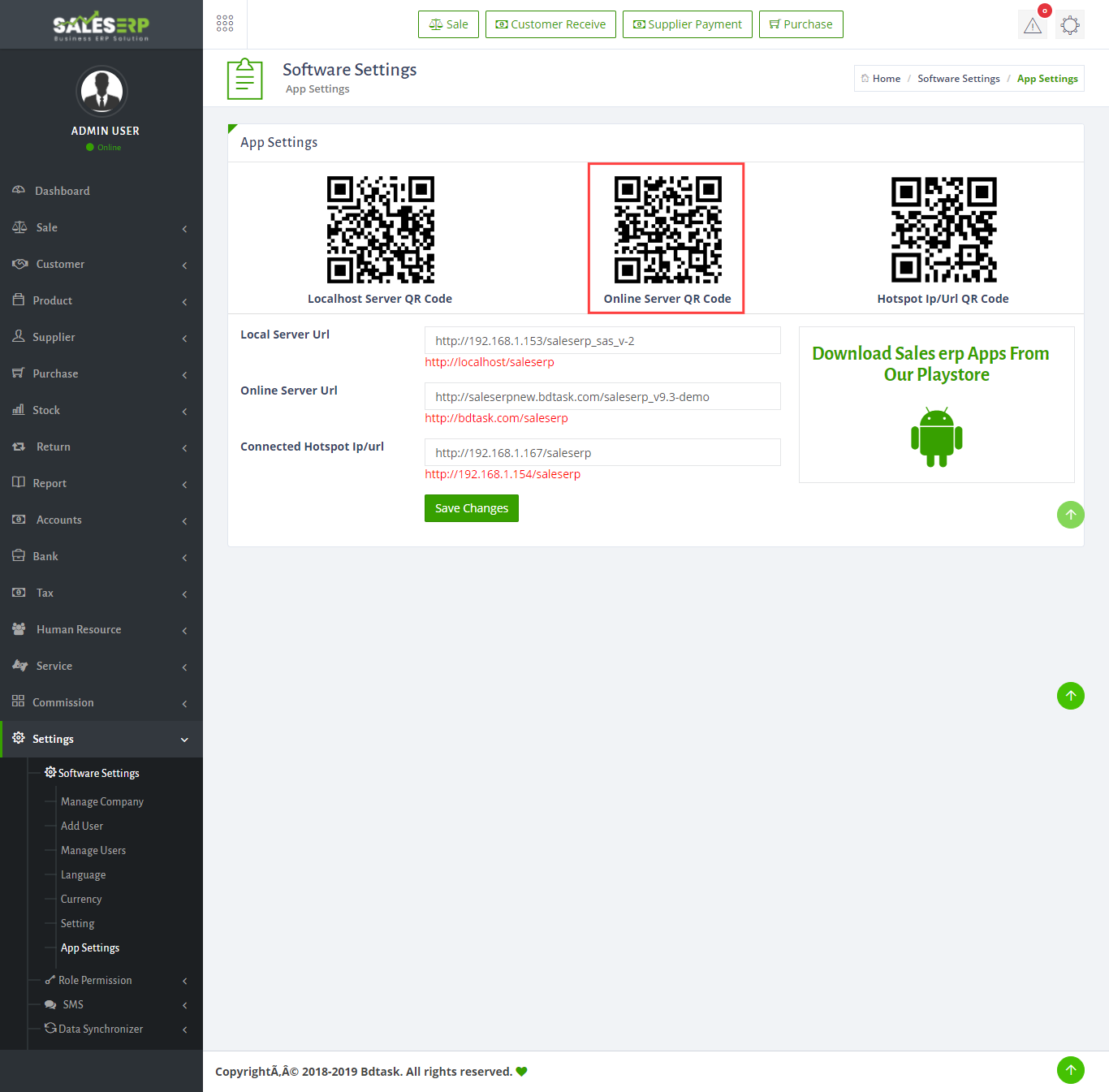
Task: Click the SalesERP logo
Action: coord(101,26)
